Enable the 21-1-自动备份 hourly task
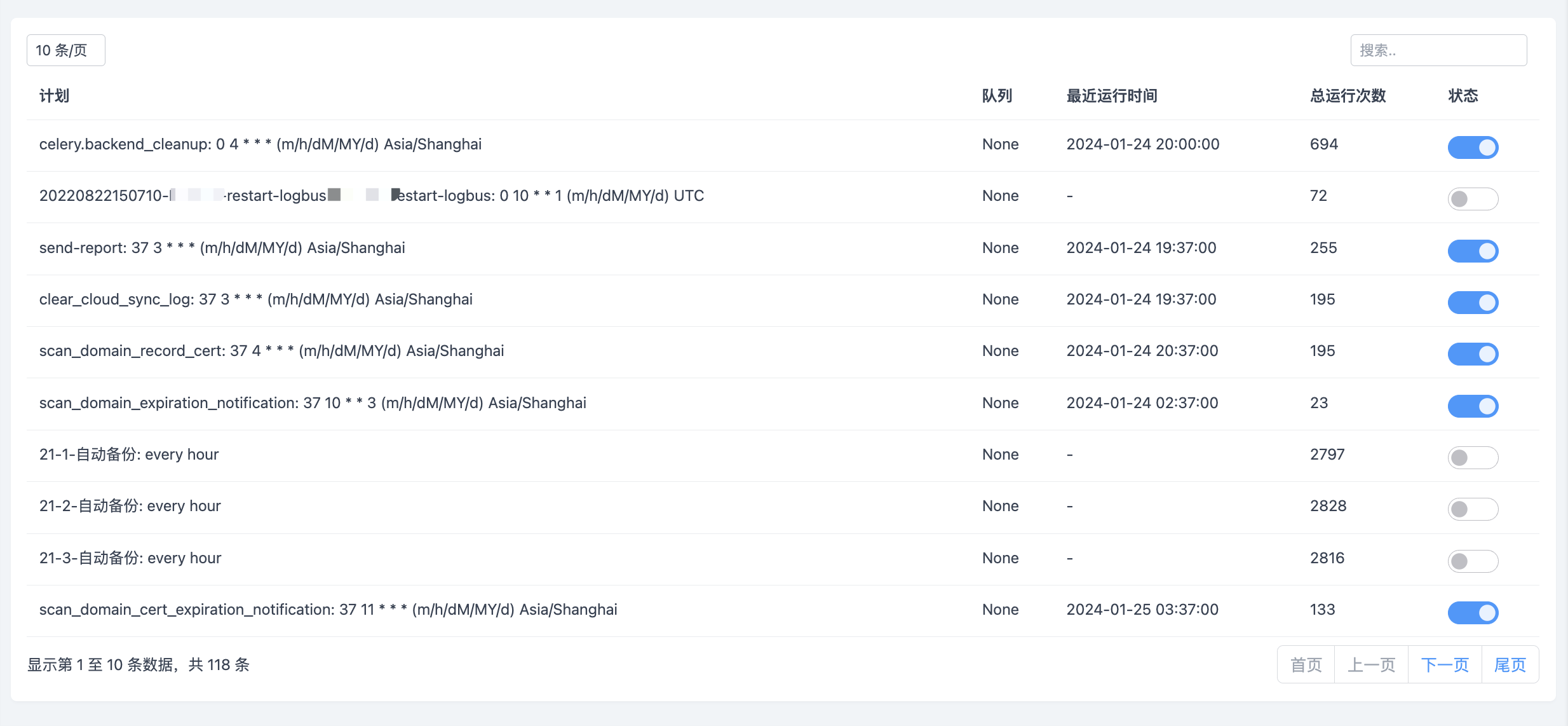 1472,458
